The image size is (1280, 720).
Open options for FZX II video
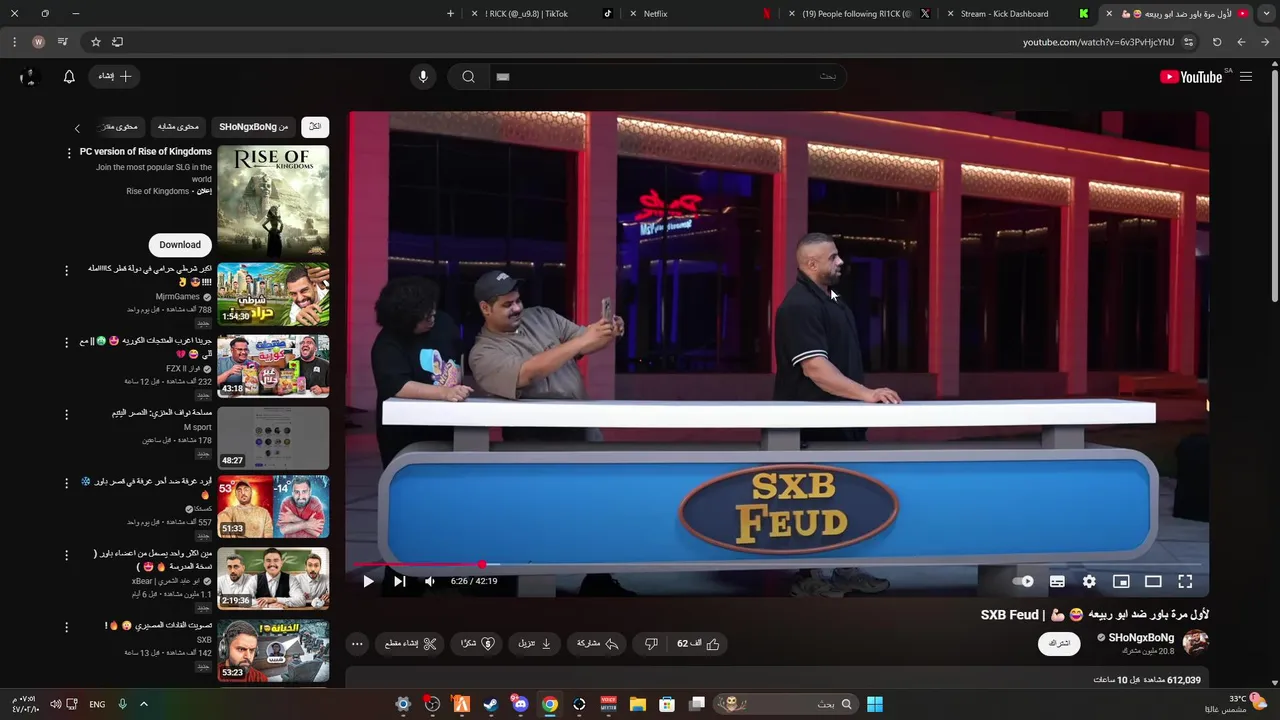67,343
